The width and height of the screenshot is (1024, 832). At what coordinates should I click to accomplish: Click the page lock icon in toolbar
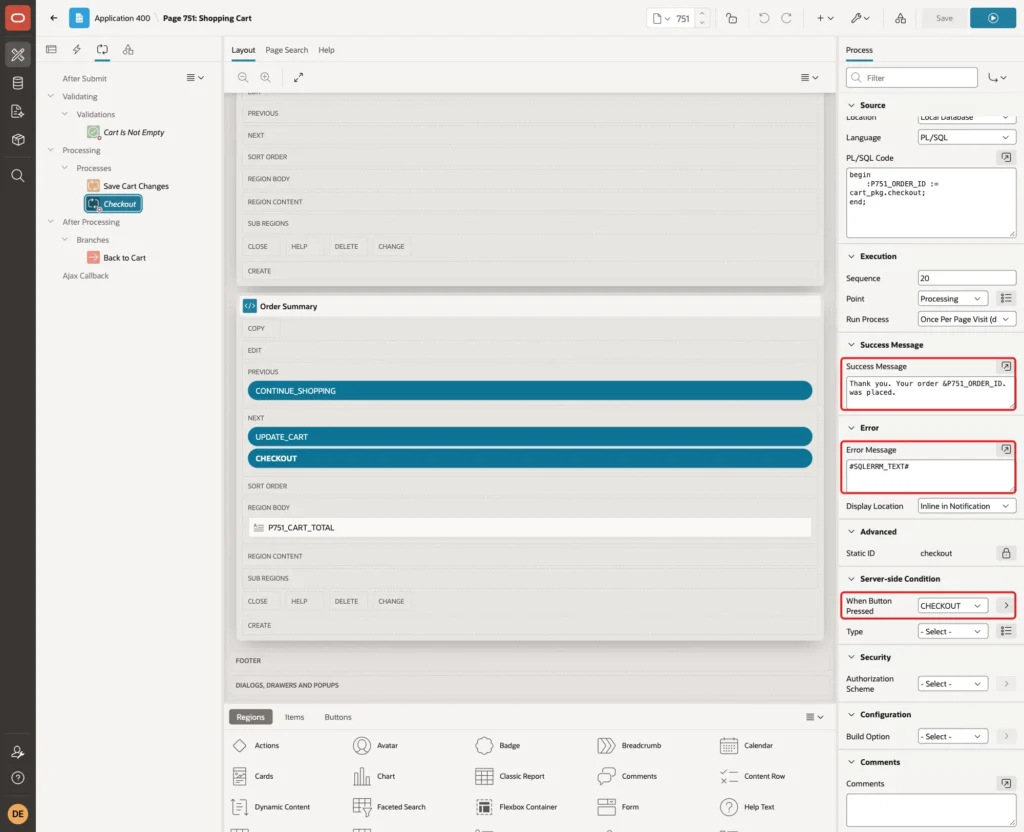click(x=731, y=18)
